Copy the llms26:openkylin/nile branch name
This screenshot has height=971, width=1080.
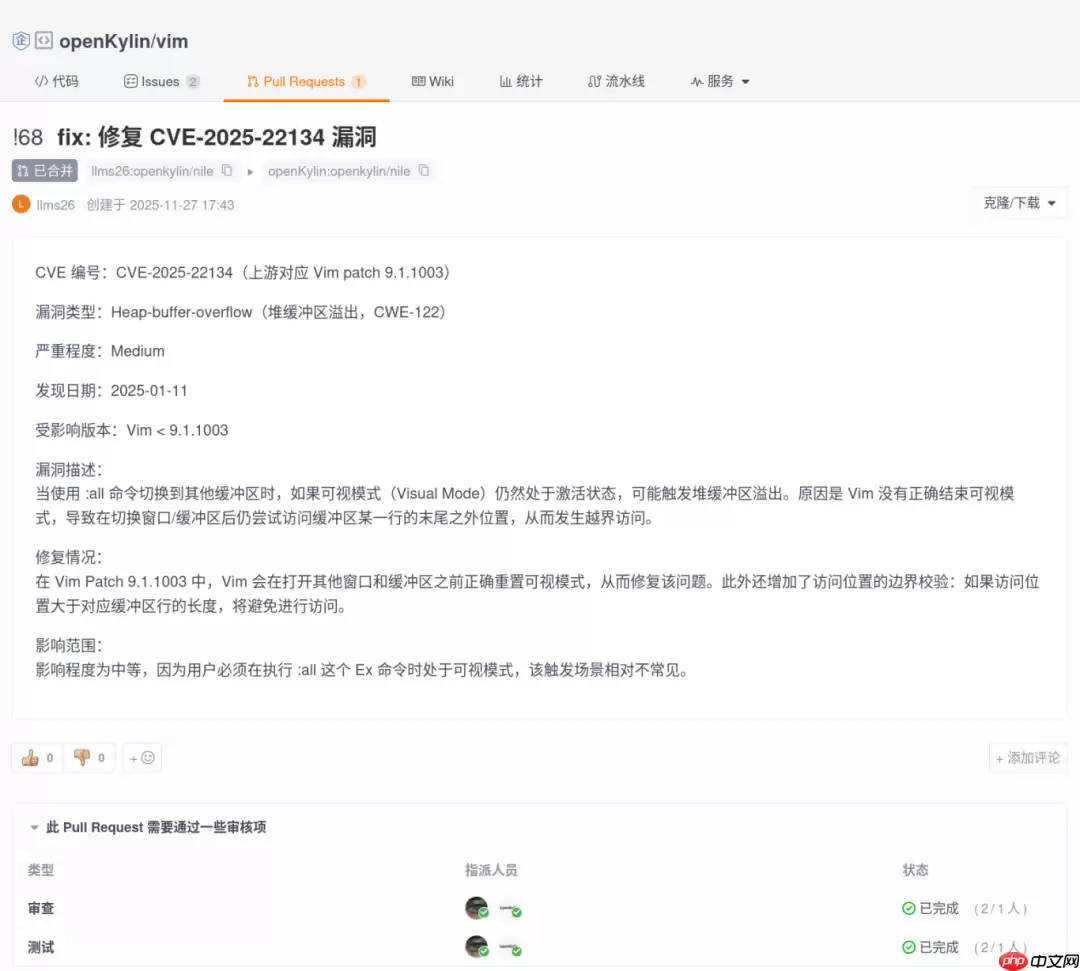(x=228, y=171)
